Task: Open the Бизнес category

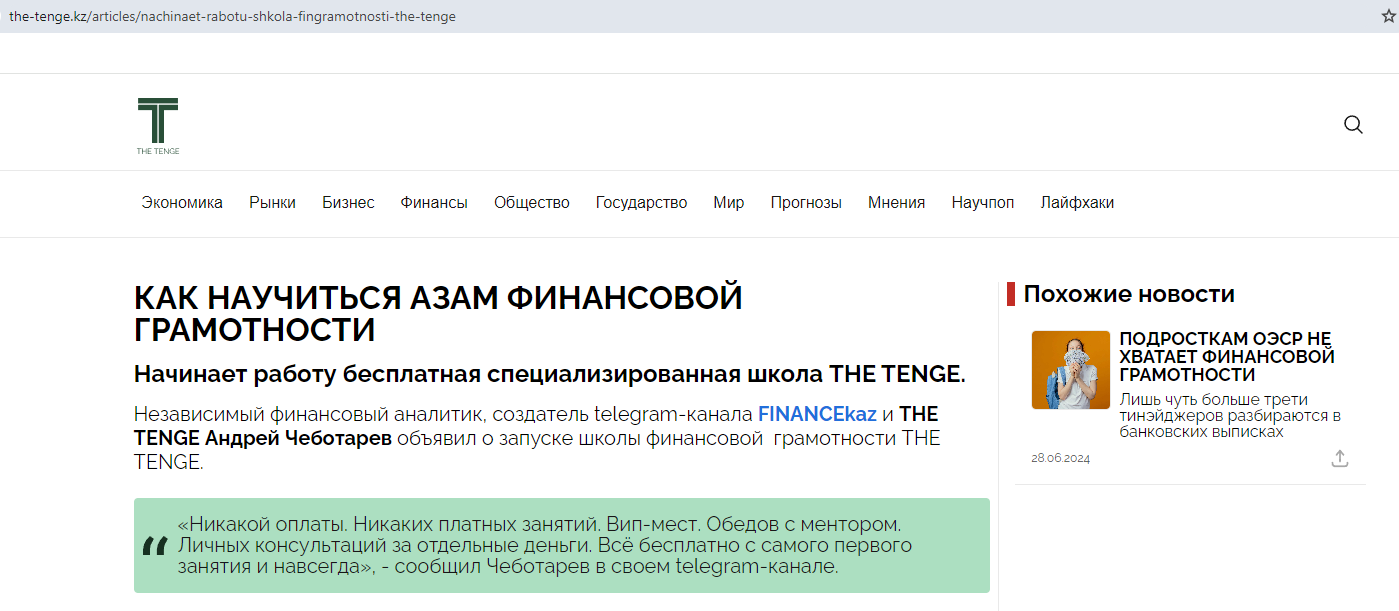Action: 348,203
